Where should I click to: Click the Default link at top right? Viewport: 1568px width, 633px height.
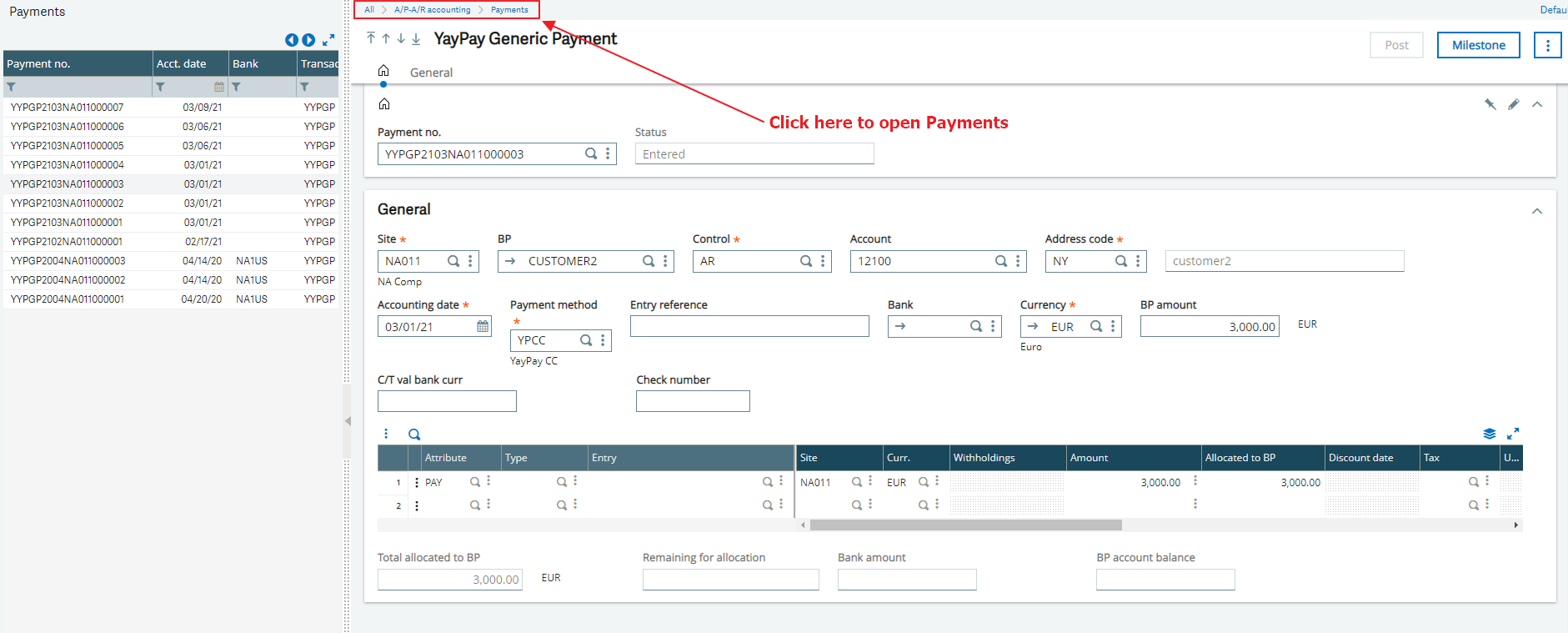point(1553,10)
